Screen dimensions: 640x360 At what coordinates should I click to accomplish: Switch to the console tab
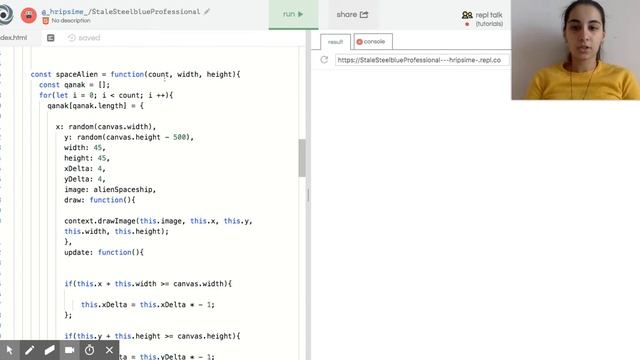[x=373, y=42]
